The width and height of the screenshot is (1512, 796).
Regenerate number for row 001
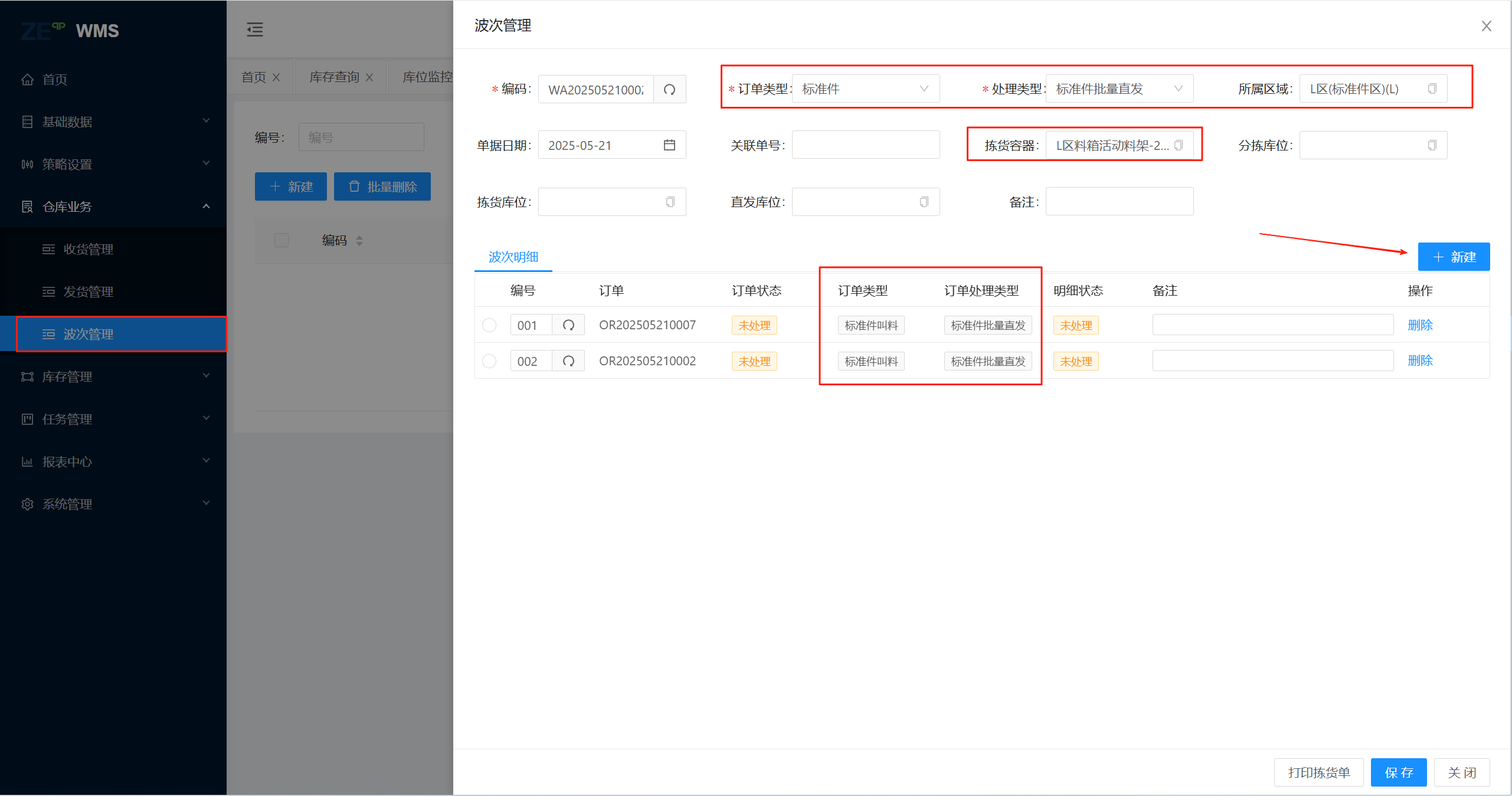(568, 325)
